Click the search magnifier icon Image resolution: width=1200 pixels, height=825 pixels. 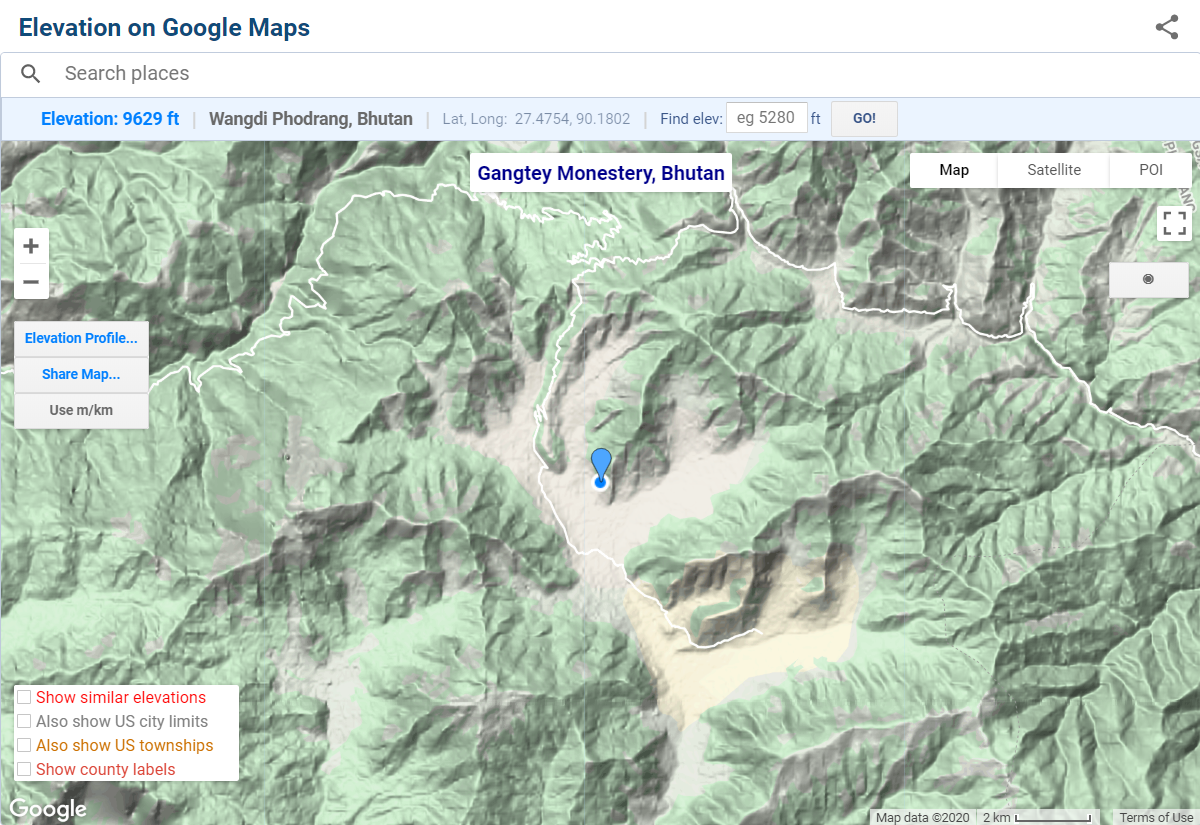(31, 73)
